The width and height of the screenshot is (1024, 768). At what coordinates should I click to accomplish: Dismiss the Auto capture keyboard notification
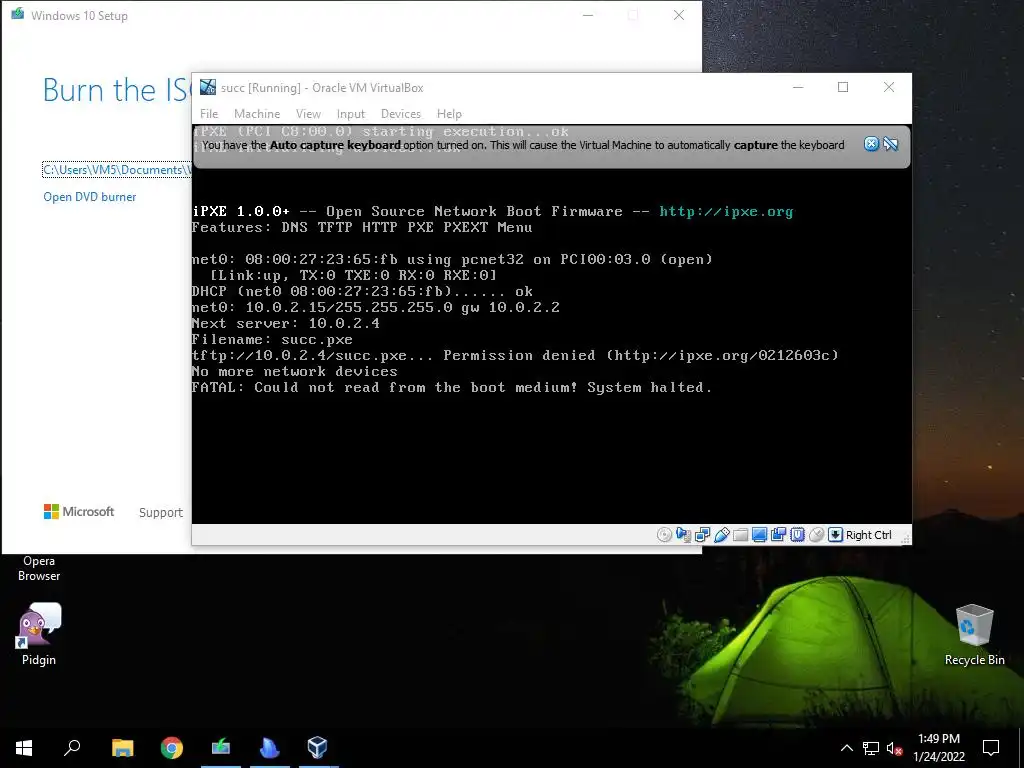tap(871, 144)
